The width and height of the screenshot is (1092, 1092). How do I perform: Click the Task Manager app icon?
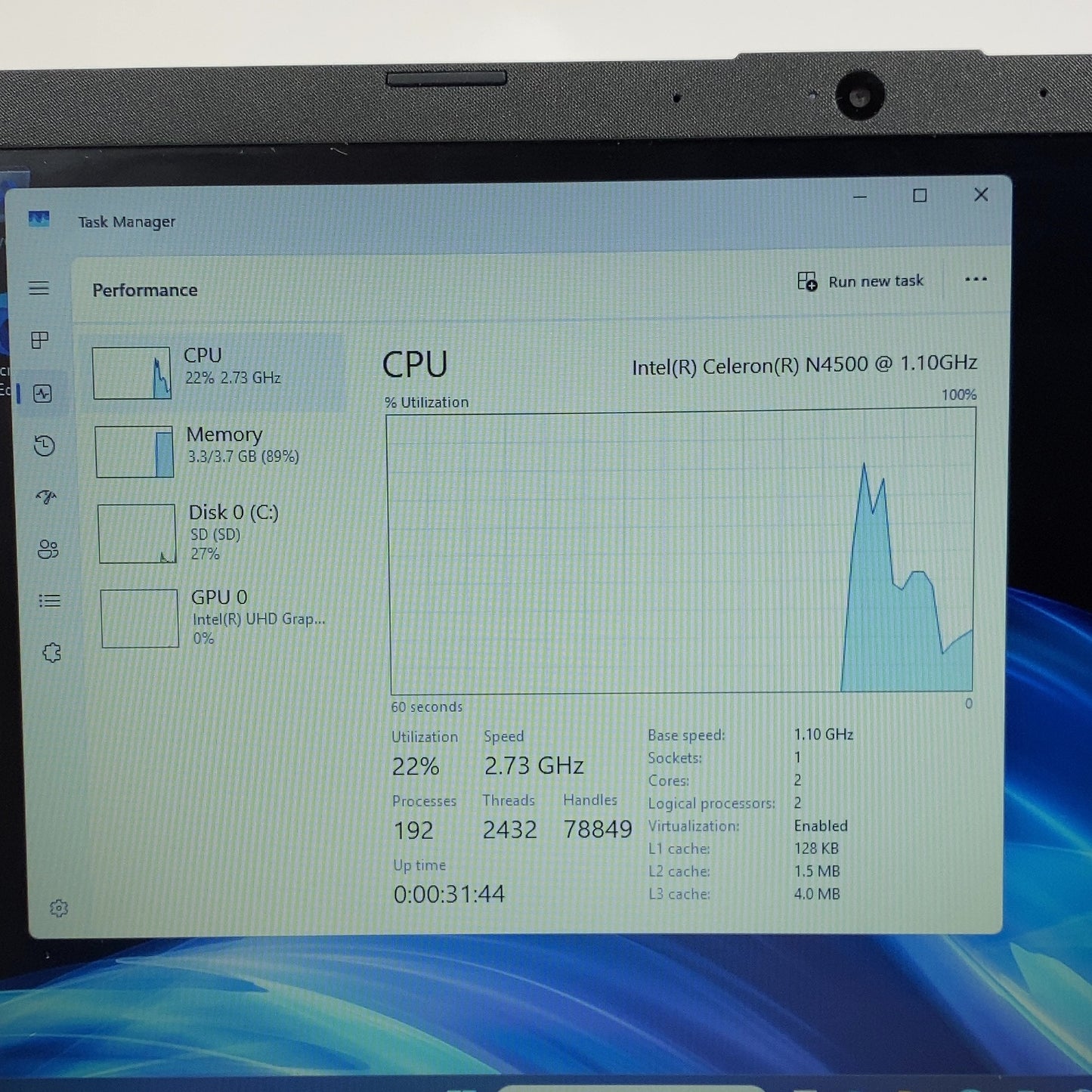[39, 219]
